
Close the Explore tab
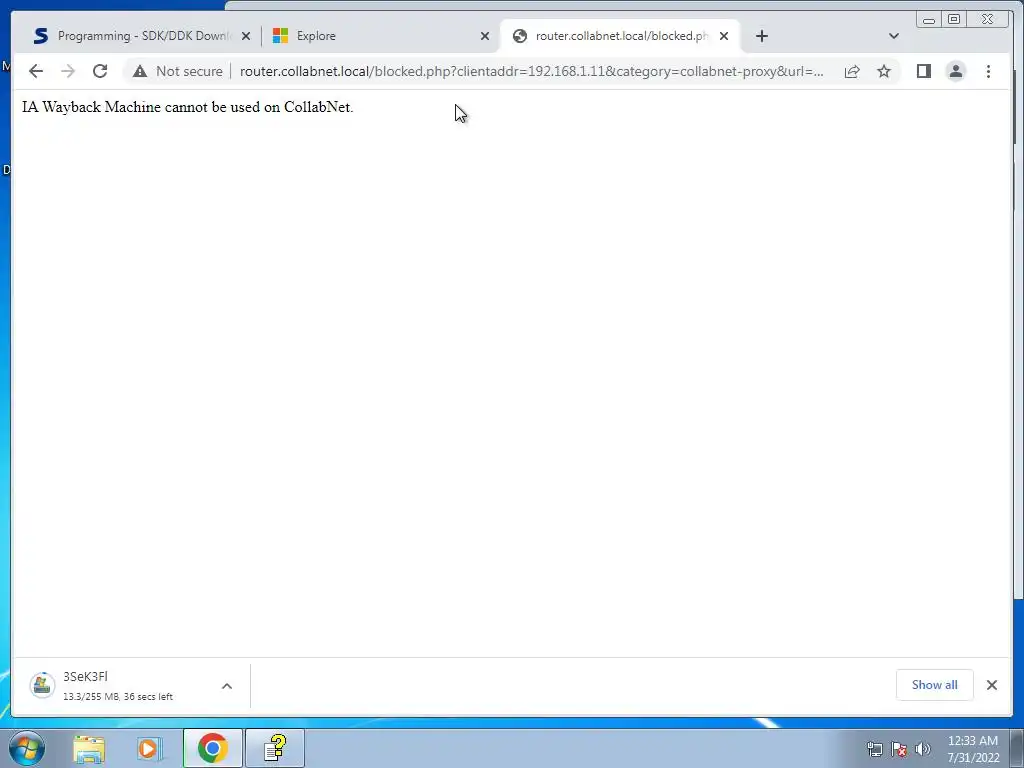[485, 36]
